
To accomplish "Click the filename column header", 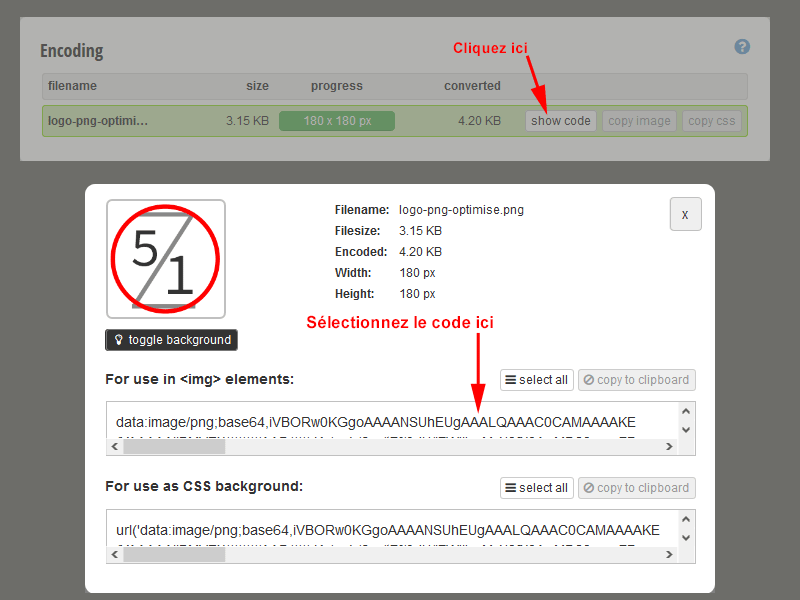I will pyautogui.click(x=72, y=86).
